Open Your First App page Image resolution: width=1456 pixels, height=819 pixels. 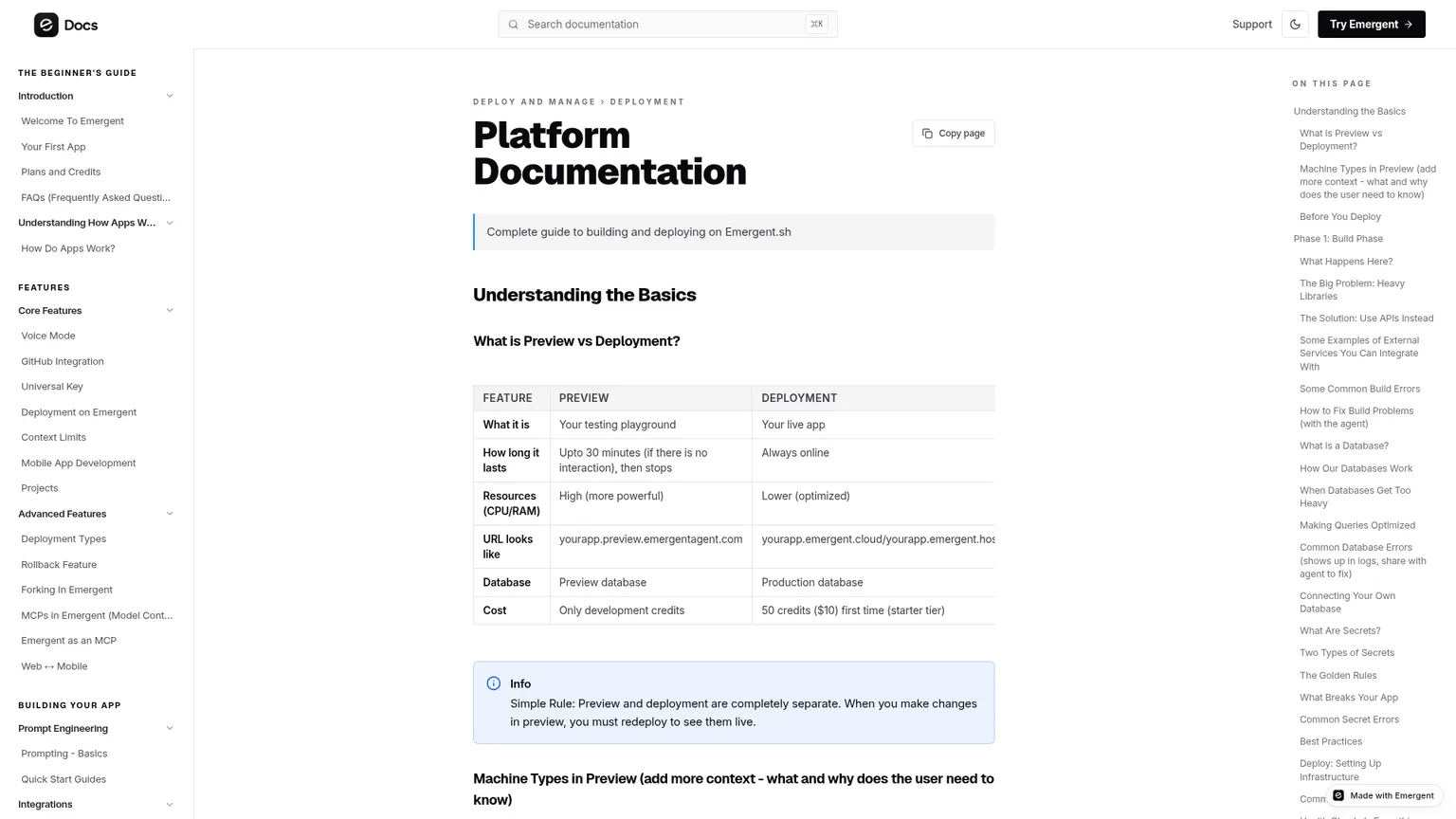(x=53, y=147)
